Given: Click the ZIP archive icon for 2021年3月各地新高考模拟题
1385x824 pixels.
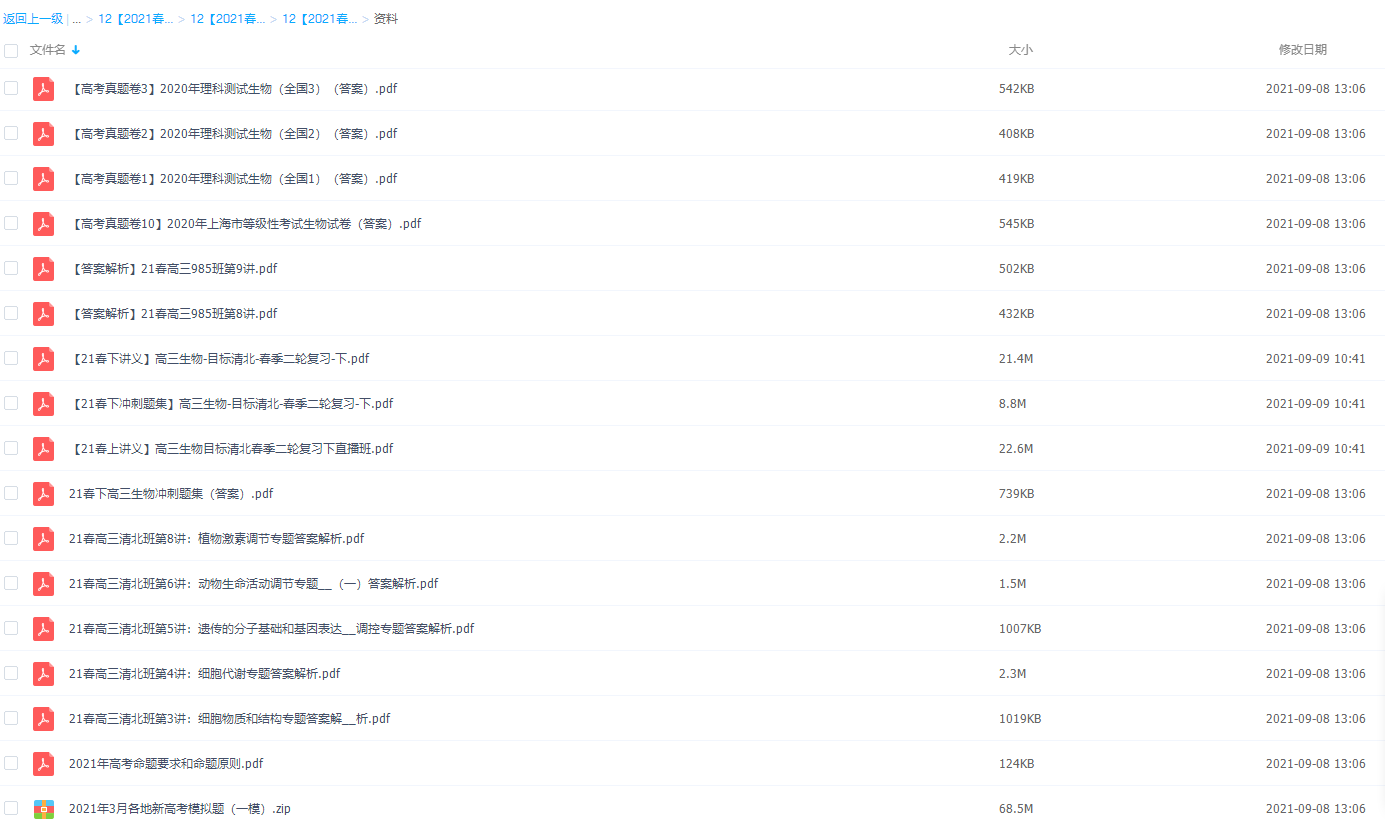Looking at the screenshot, I should pos(43,808).
